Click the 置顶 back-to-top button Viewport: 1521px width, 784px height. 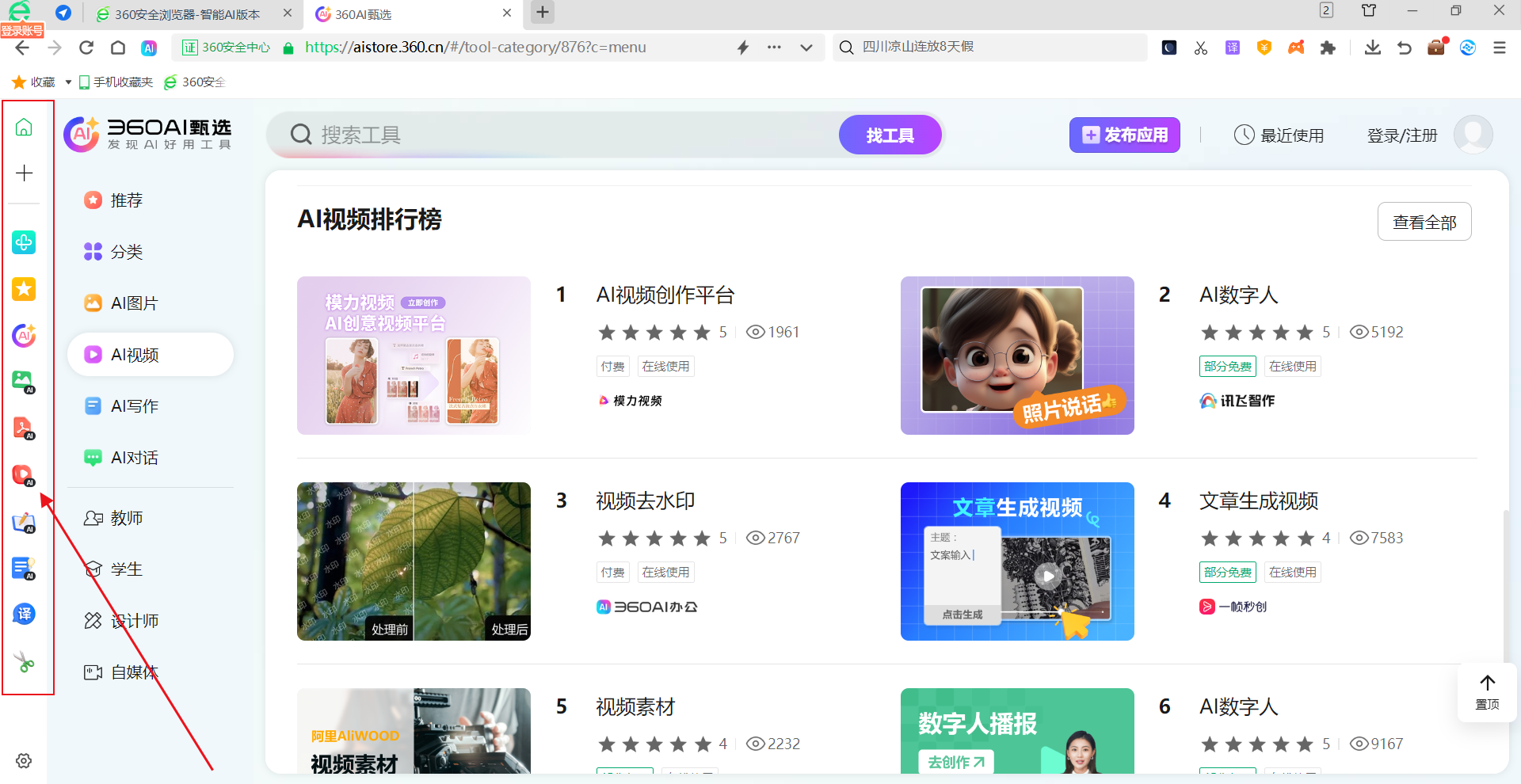[1487, 691]
